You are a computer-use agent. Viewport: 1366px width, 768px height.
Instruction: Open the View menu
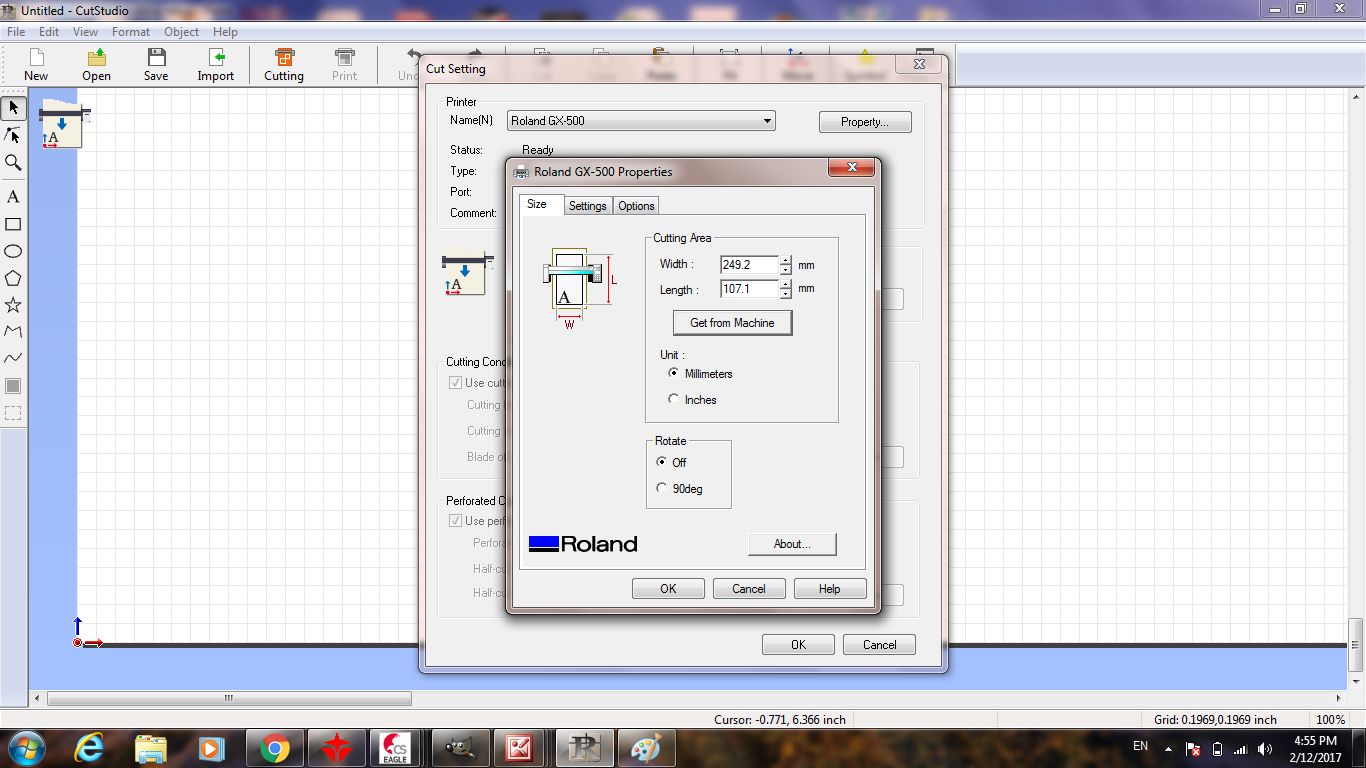[x=86, y=32]
